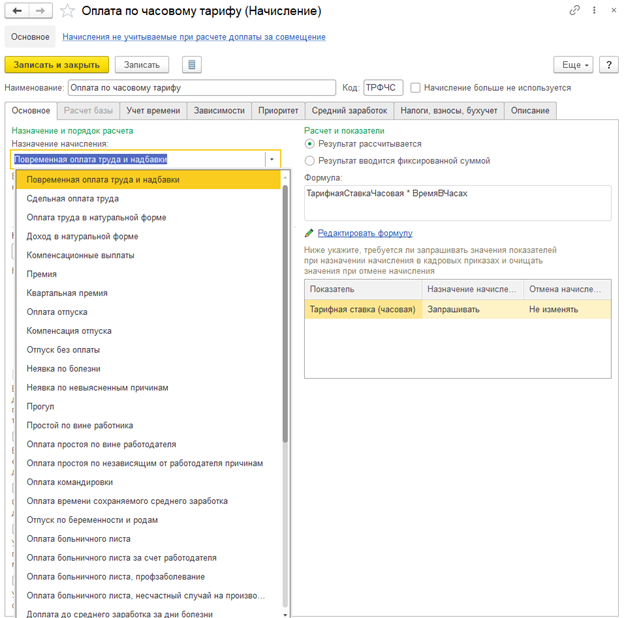Click the Расчет базы tab
Screen dimensions: 624x618
(x=88, y=111)
